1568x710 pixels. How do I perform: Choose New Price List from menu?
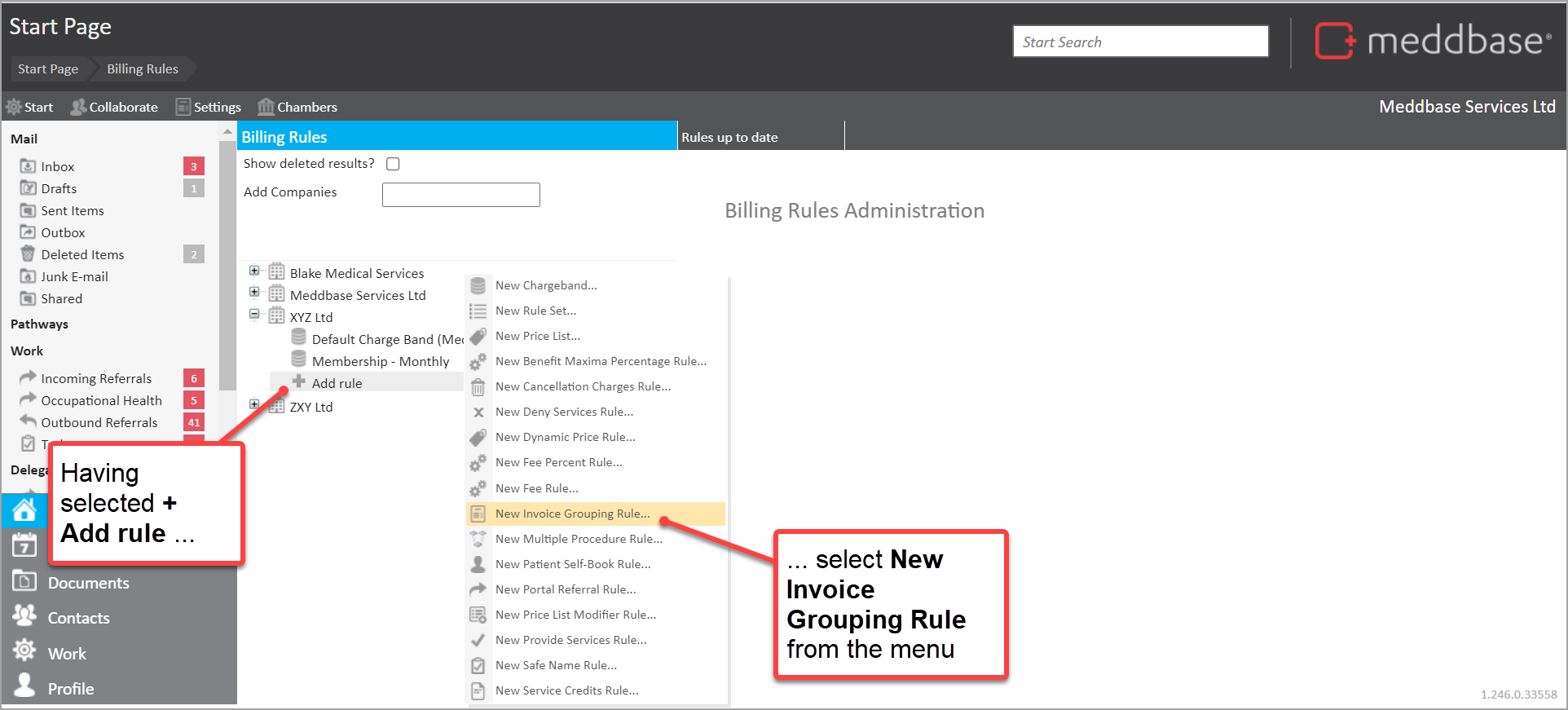[x=538, y=336]
